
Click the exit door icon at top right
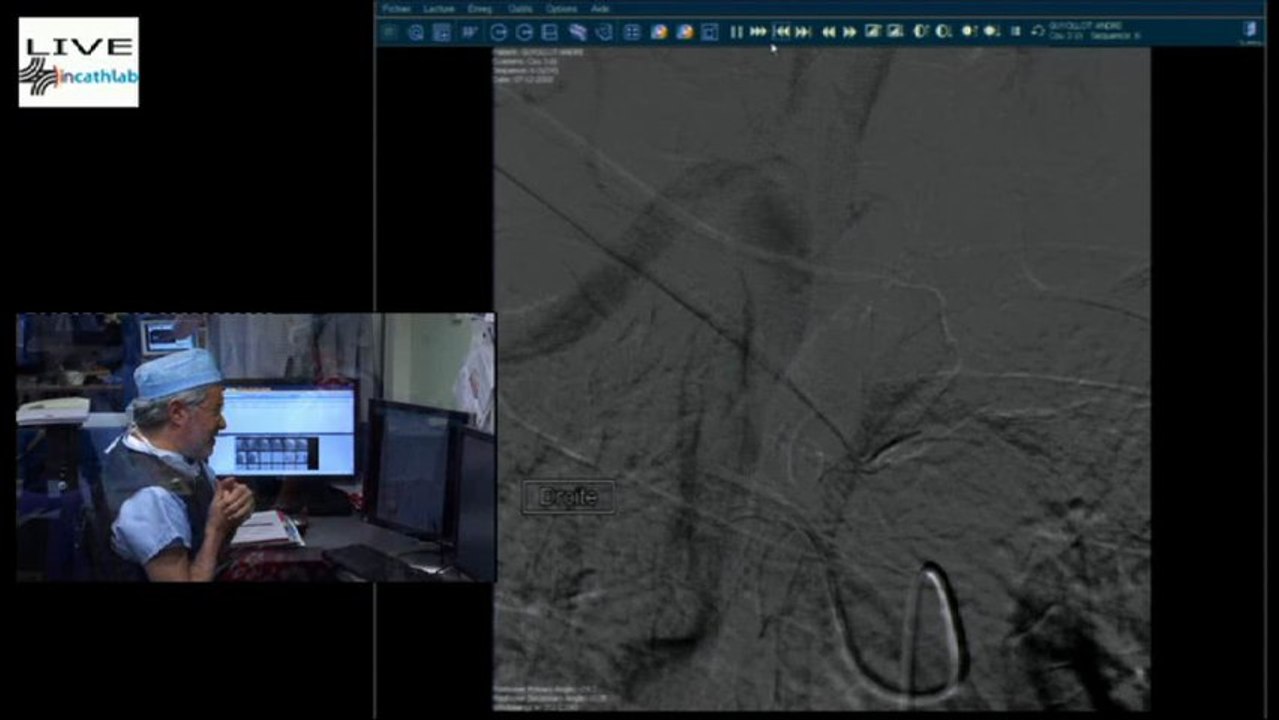1250,30
